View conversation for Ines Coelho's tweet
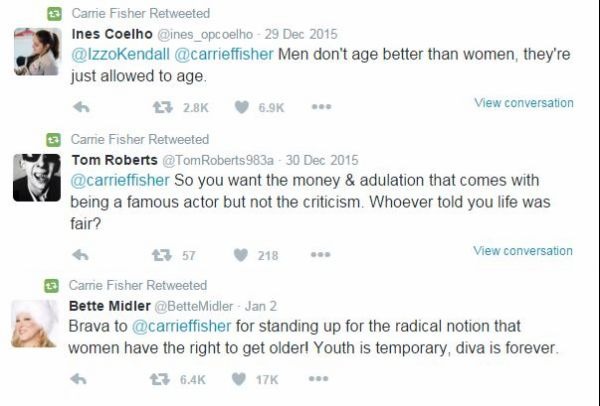Viewport: 600px width, 406px height. (523, 103)
